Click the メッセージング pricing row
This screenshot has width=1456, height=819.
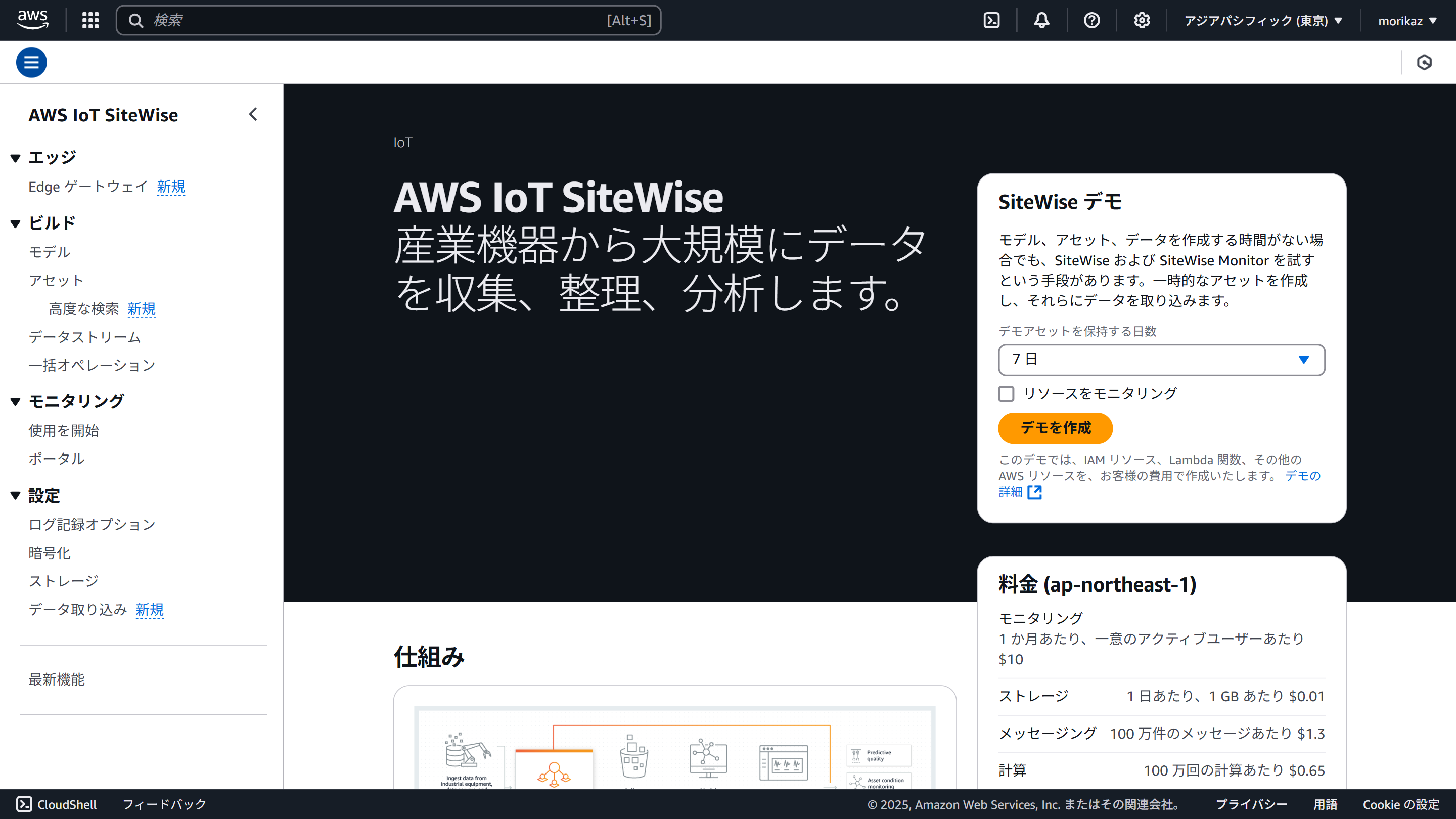point(1162,734)
